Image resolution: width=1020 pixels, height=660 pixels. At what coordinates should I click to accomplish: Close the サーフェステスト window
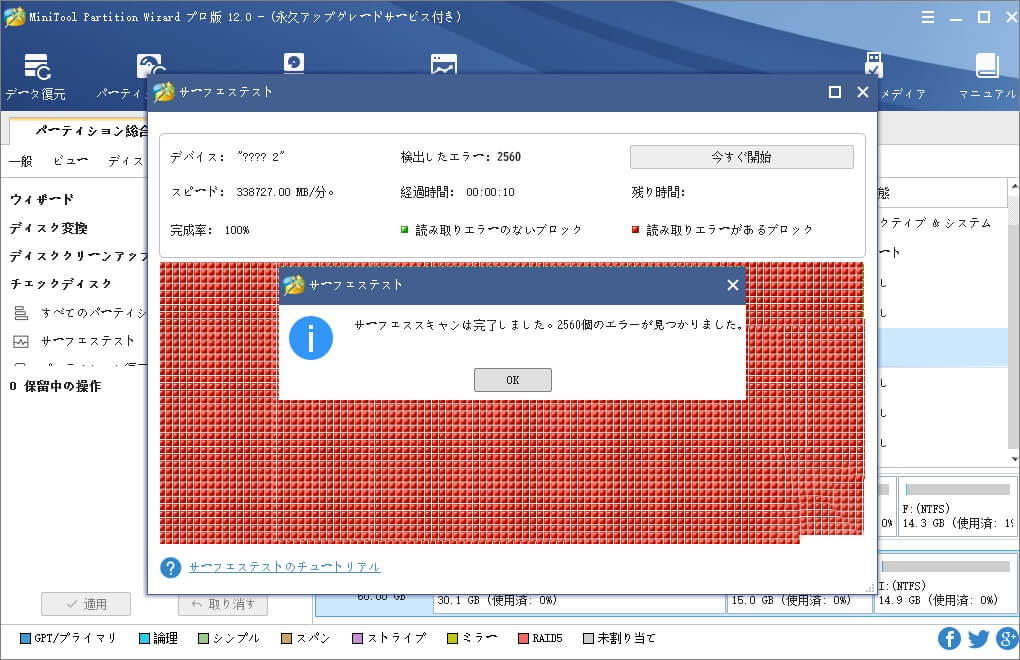coord(863,92)
